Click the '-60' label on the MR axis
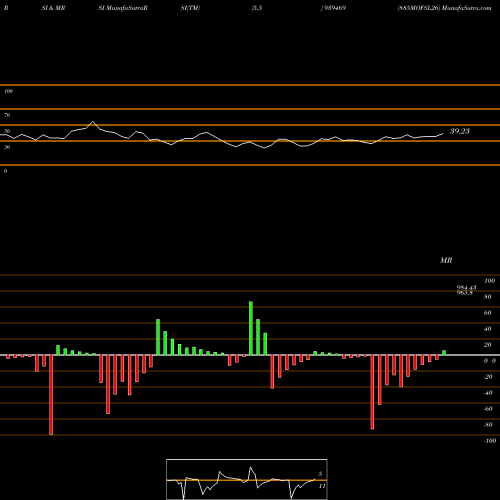This screenshot has height=500, width=500. (488, 409)
